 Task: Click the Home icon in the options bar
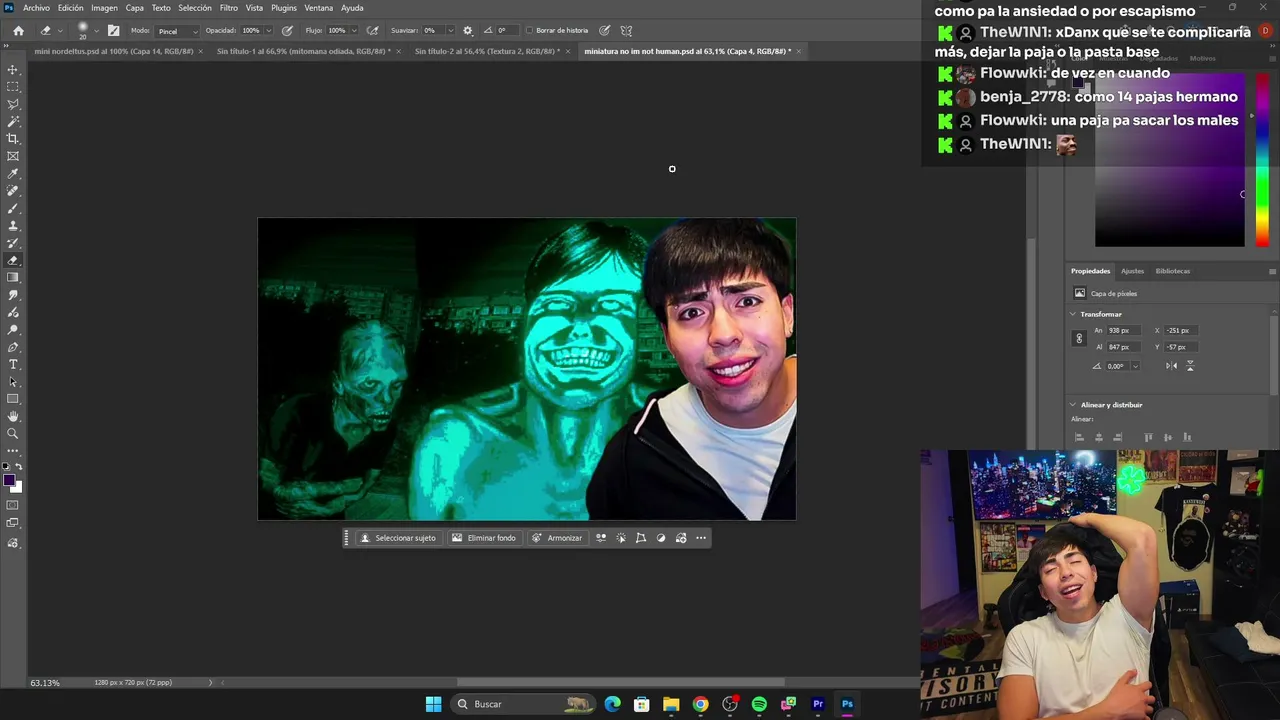(x=18, y=30)
